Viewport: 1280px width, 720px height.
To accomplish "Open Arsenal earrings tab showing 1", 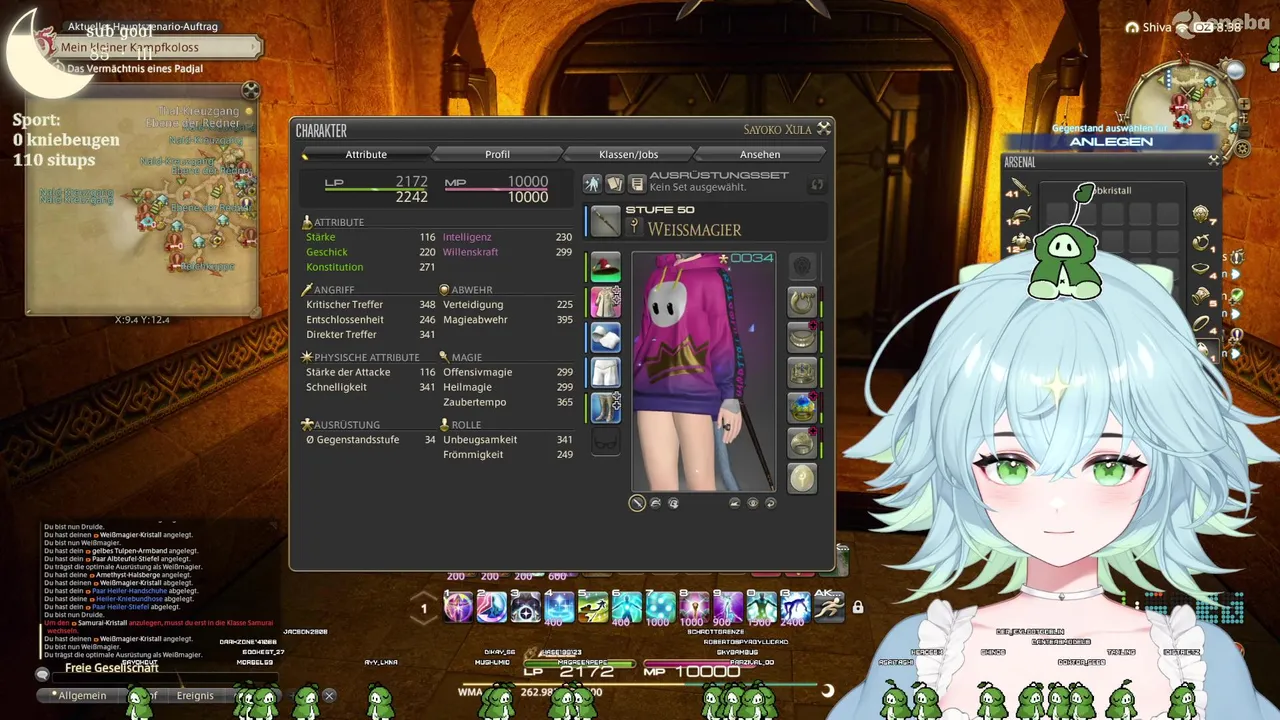I will [1202, 243].
